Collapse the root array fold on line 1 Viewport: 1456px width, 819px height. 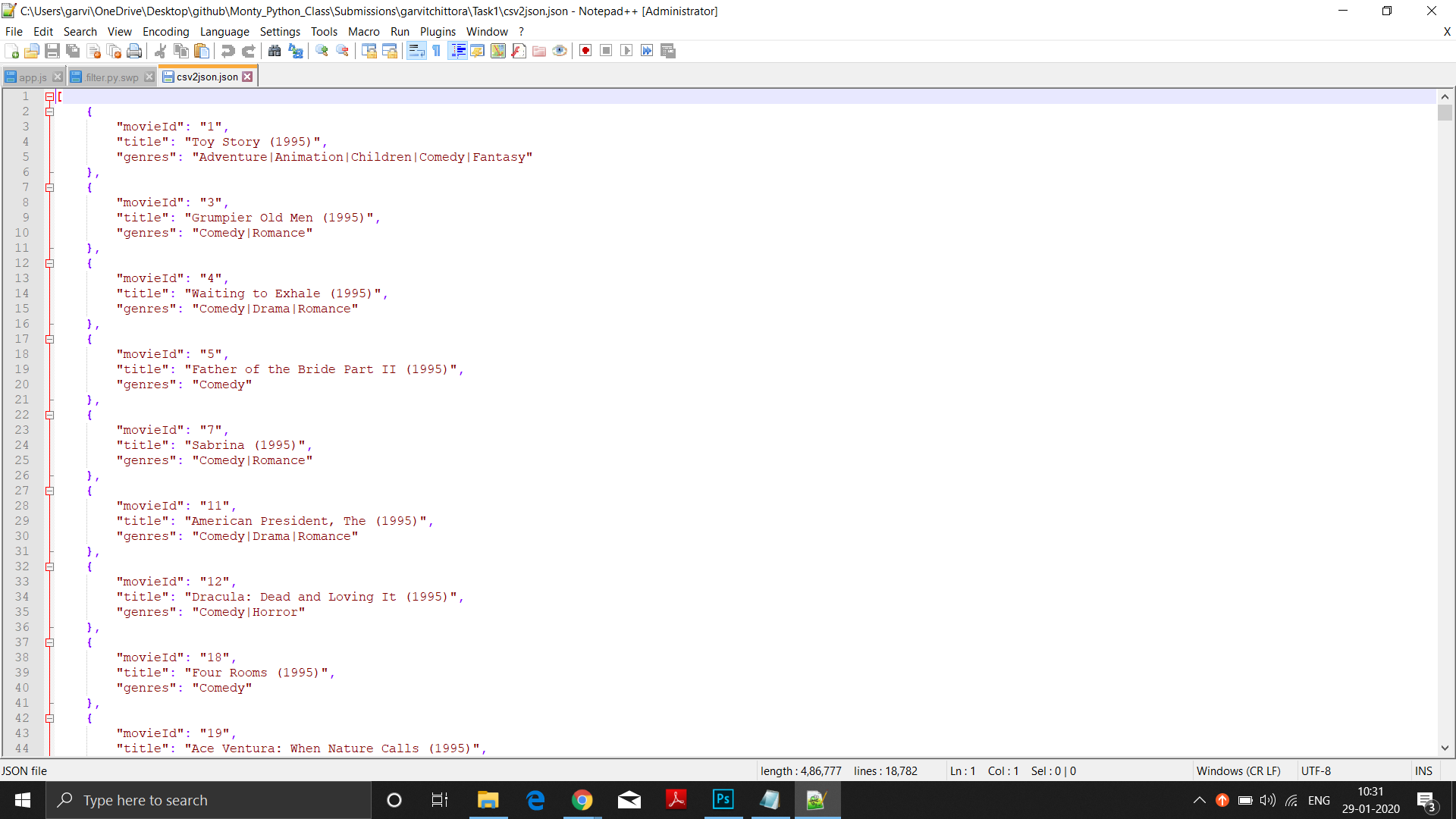[x=49, y=96]
